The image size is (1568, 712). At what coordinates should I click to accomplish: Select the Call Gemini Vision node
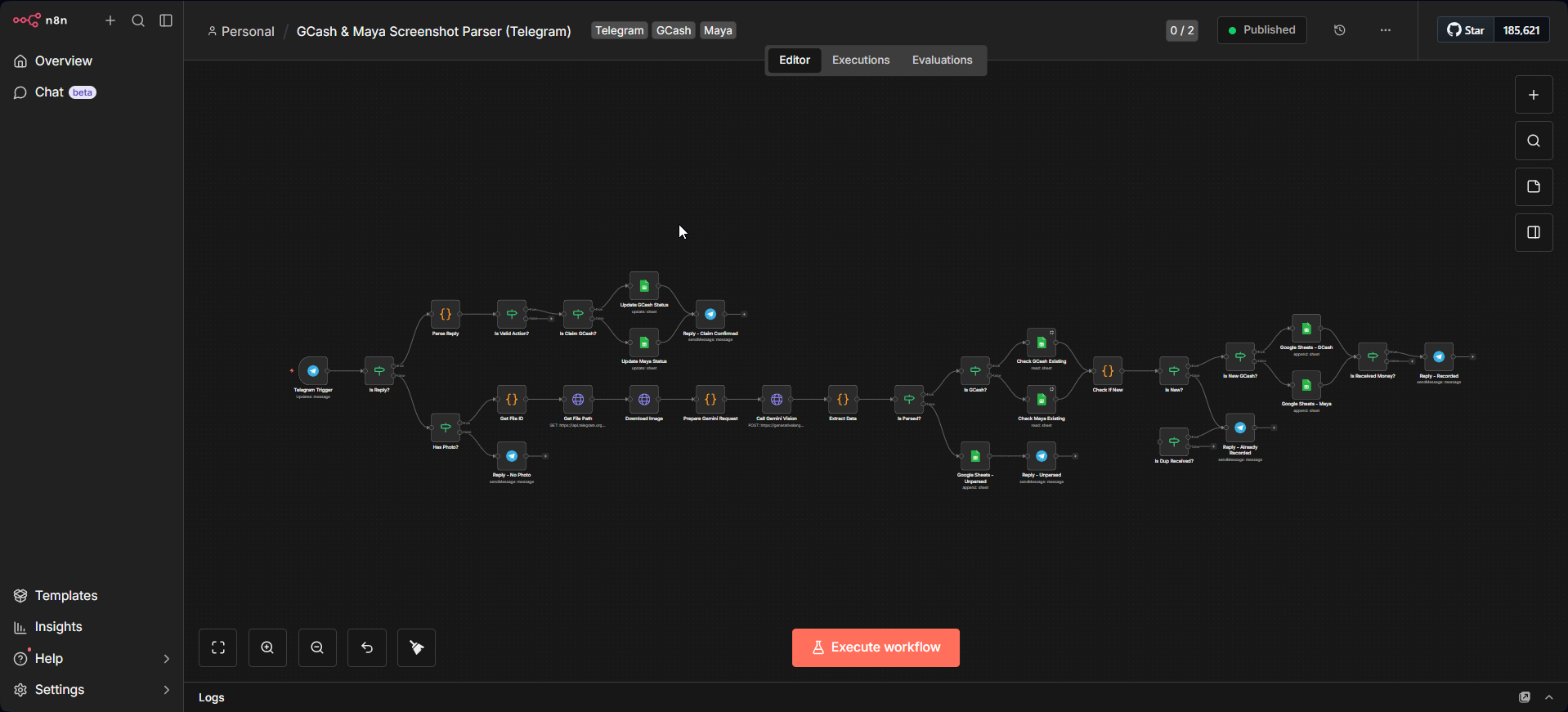tap(777, 400)
